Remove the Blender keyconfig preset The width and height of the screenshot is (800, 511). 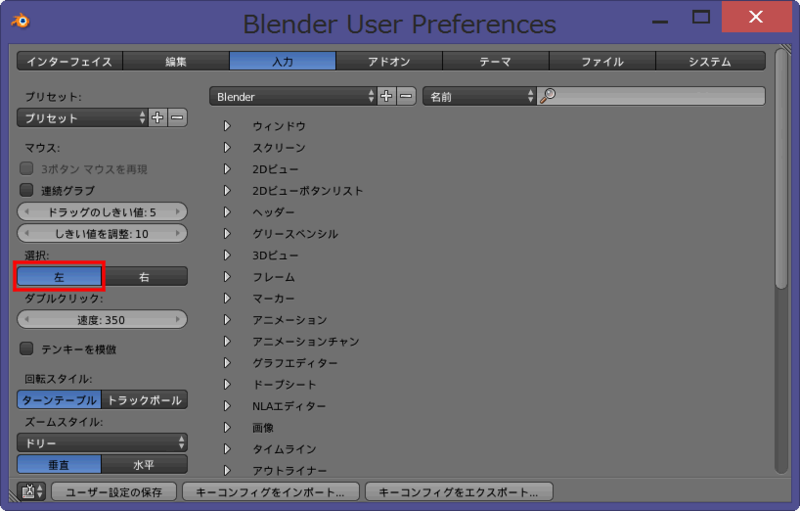406,96
